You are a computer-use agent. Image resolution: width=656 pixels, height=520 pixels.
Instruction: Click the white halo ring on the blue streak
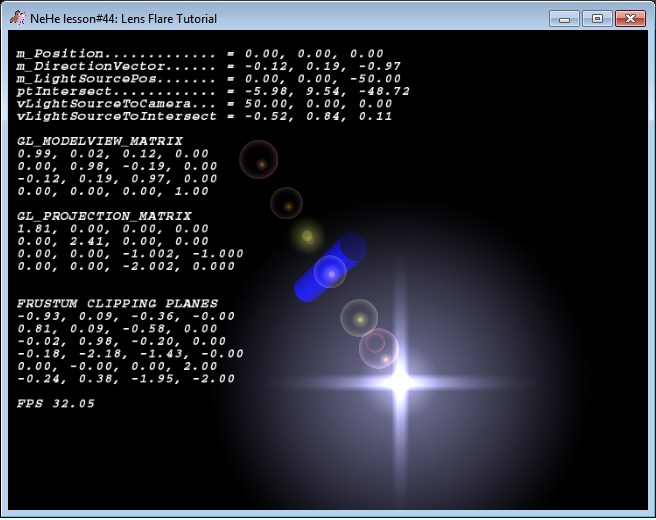click(x=330, y=271)
